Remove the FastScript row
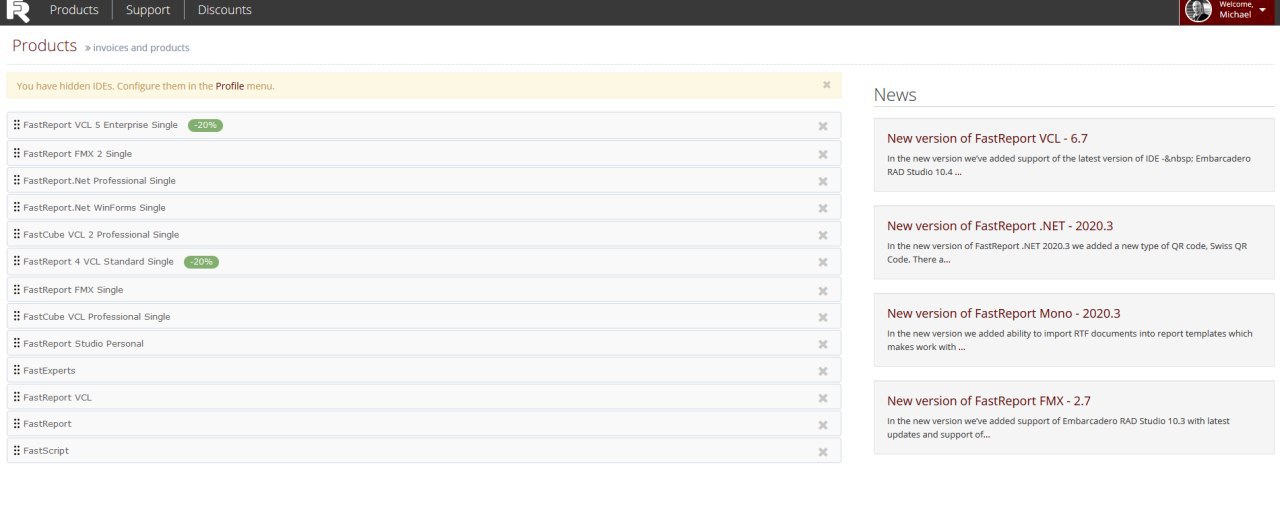The height and width of the screenshot is (517, 1280). click(x=823, y=452)
